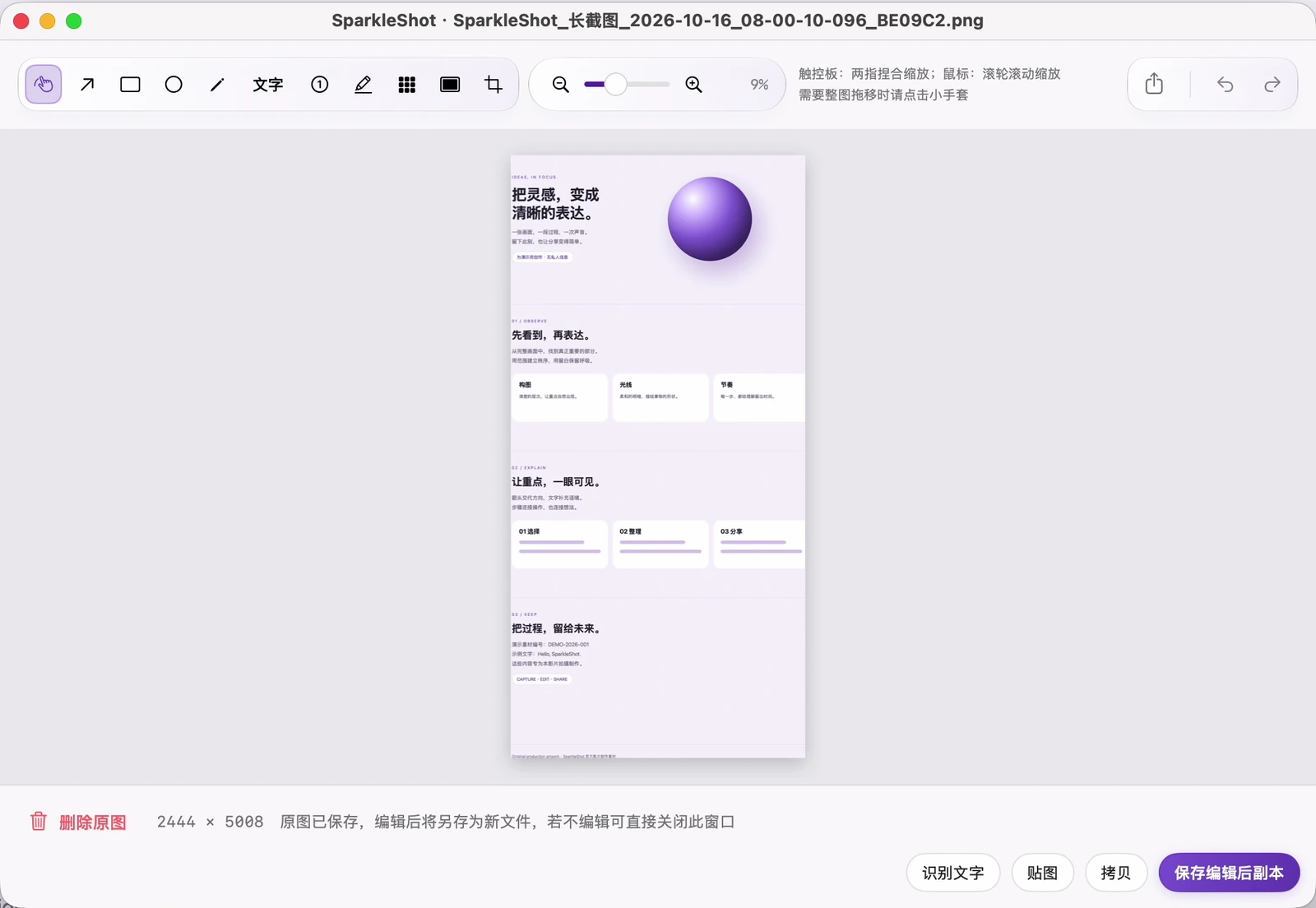Click the zoom out magnifier
Viewport: 1316px width, 908px height.
coord(561,84)
